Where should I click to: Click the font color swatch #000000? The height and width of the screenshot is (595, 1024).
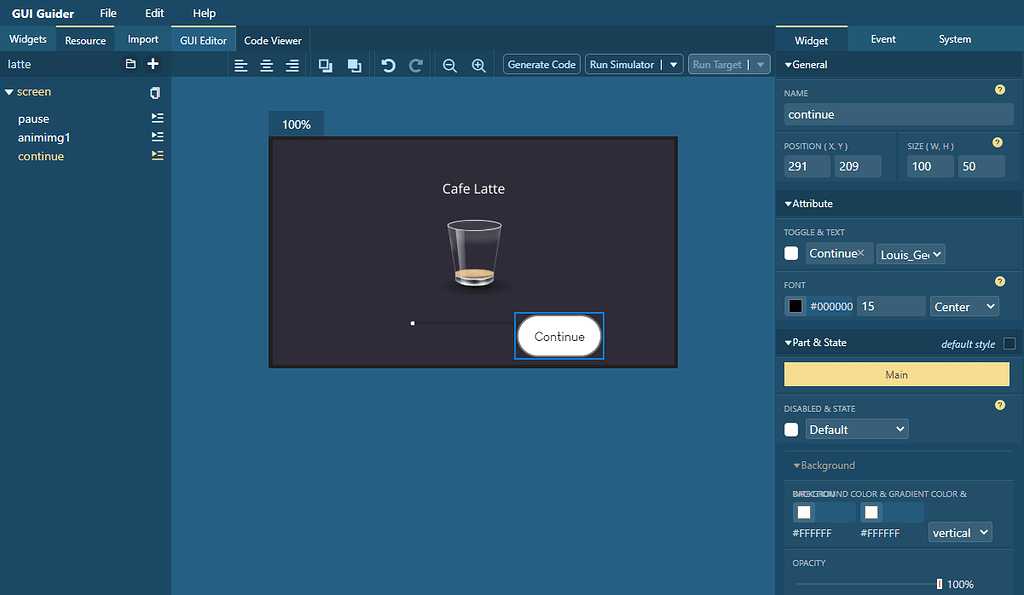pos(797,306)
